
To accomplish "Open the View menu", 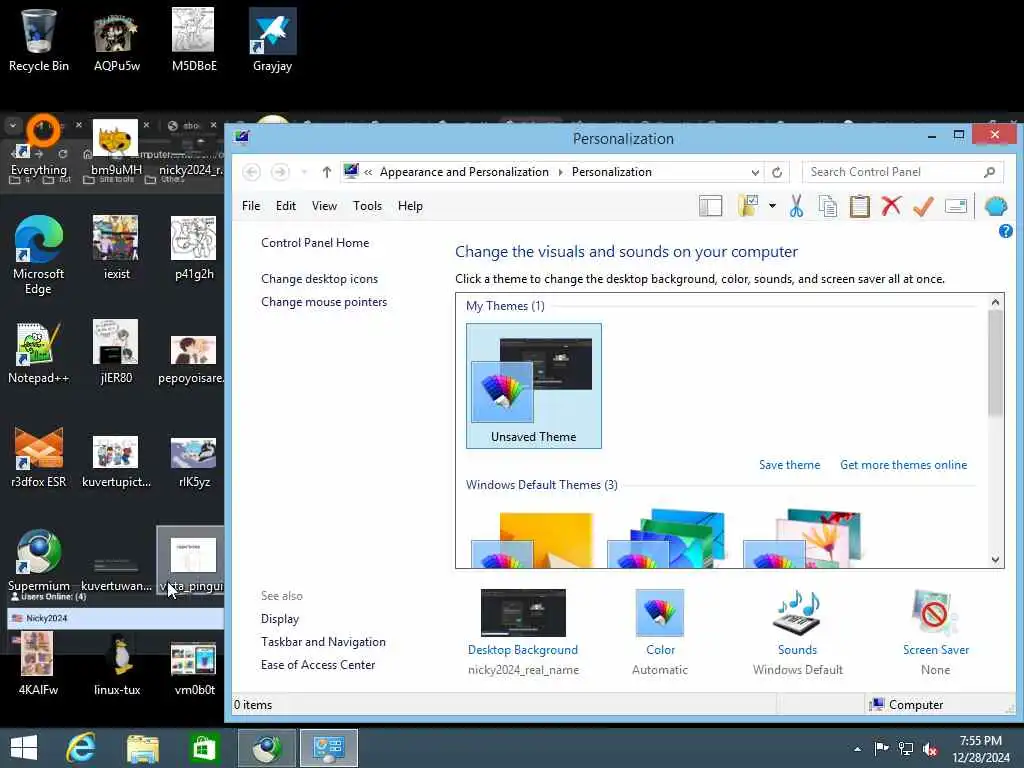I will tap(324, 206).
